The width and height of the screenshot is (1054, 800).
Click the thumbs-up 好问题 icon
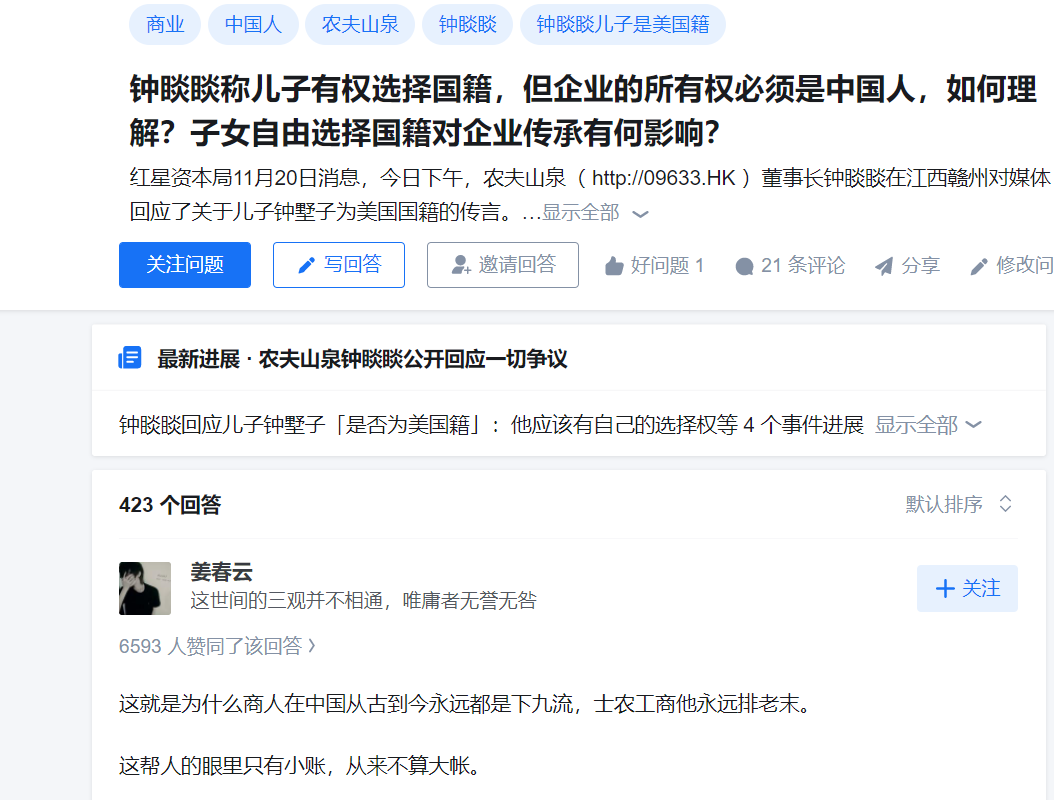(x=614, y=266)
